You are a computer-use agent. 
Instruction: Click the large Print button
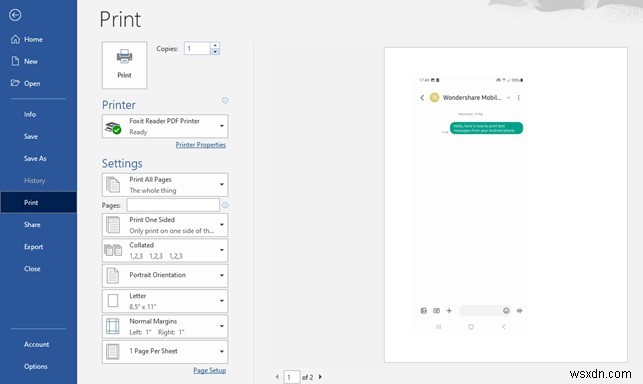[x=124, y=65]
